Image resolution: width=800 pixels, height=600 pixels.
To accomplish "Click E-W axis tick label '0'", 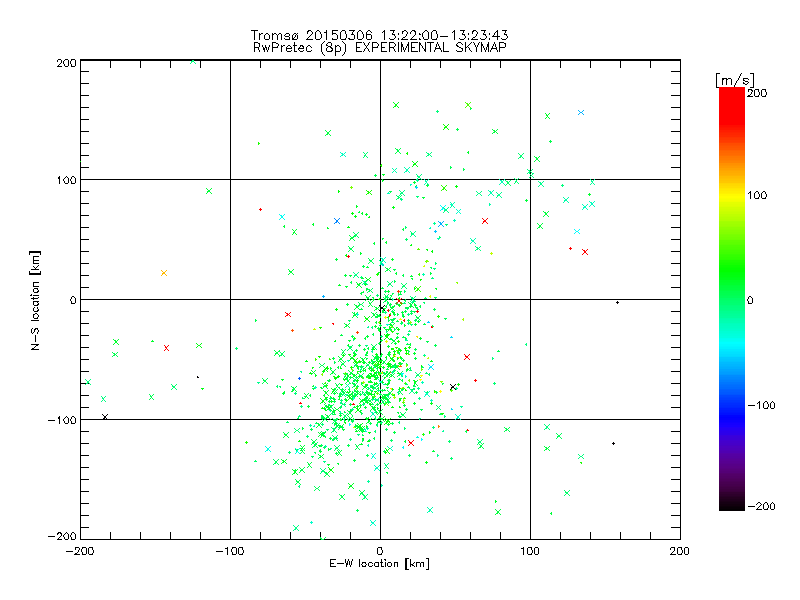I will [x=380, y=551].
